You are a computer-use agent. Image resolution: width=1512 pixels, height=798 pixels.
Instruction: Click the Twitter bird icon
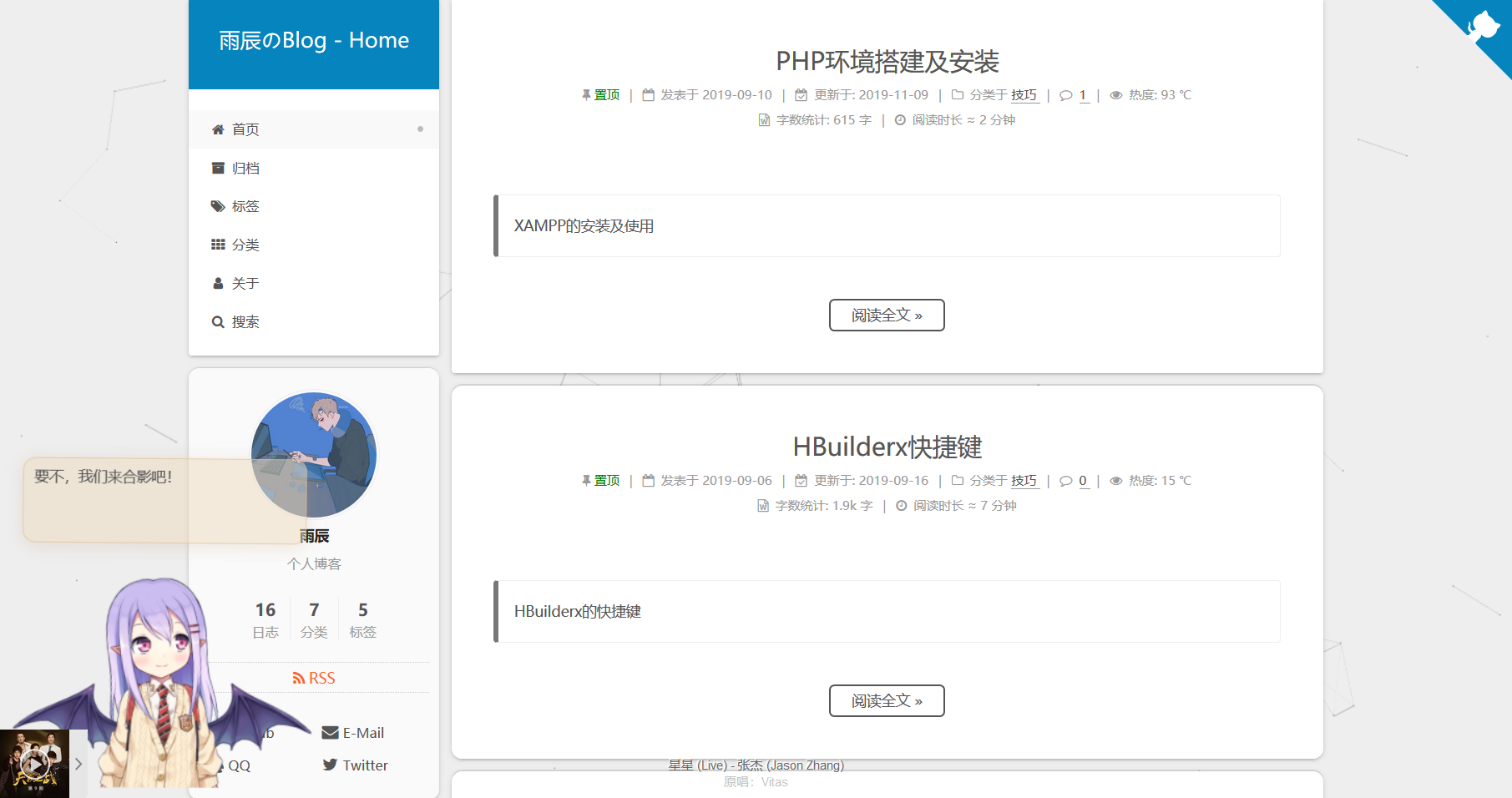[330, 765]
